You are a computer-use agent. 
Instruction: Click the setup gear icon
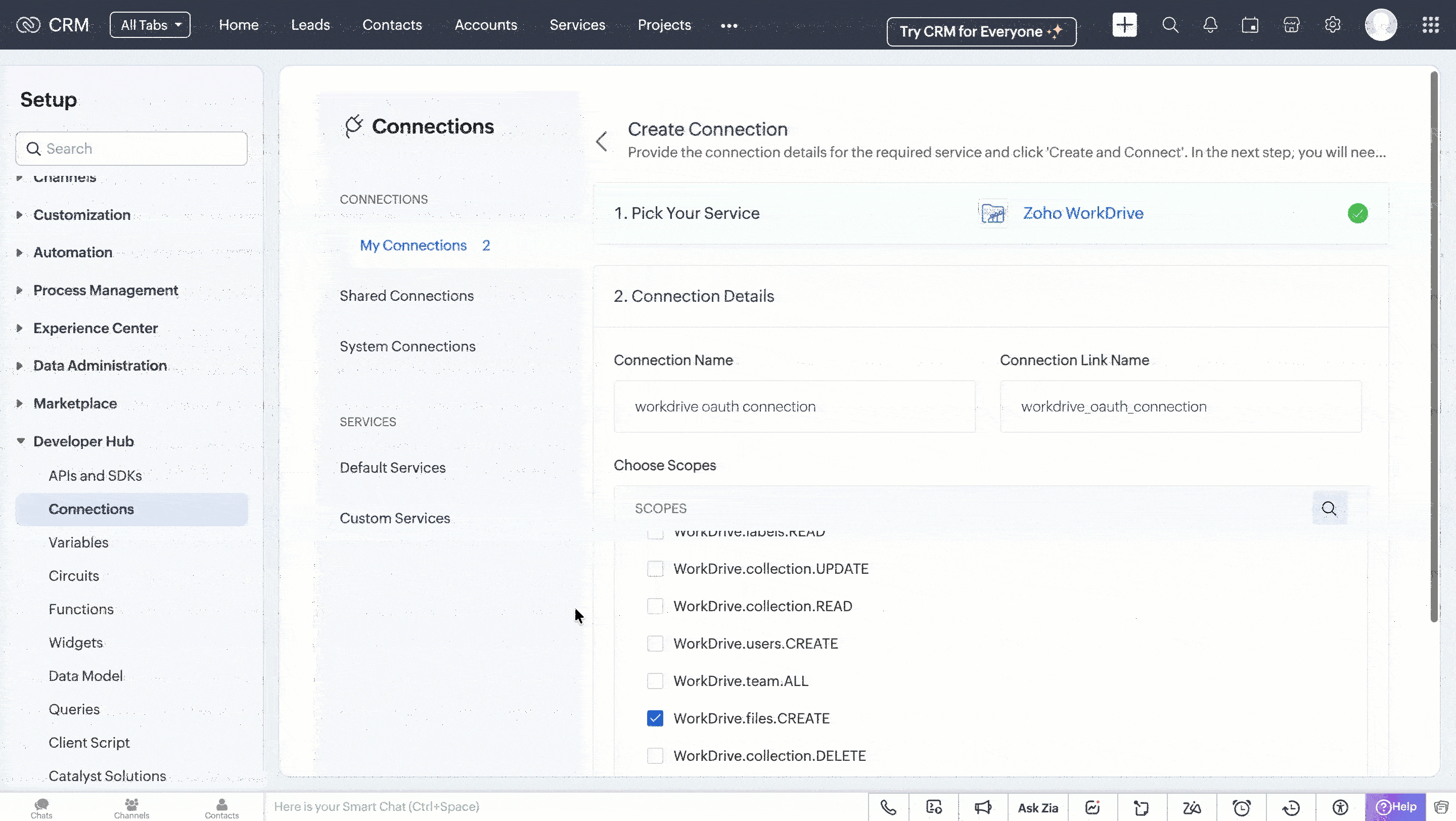point(1332,25)
